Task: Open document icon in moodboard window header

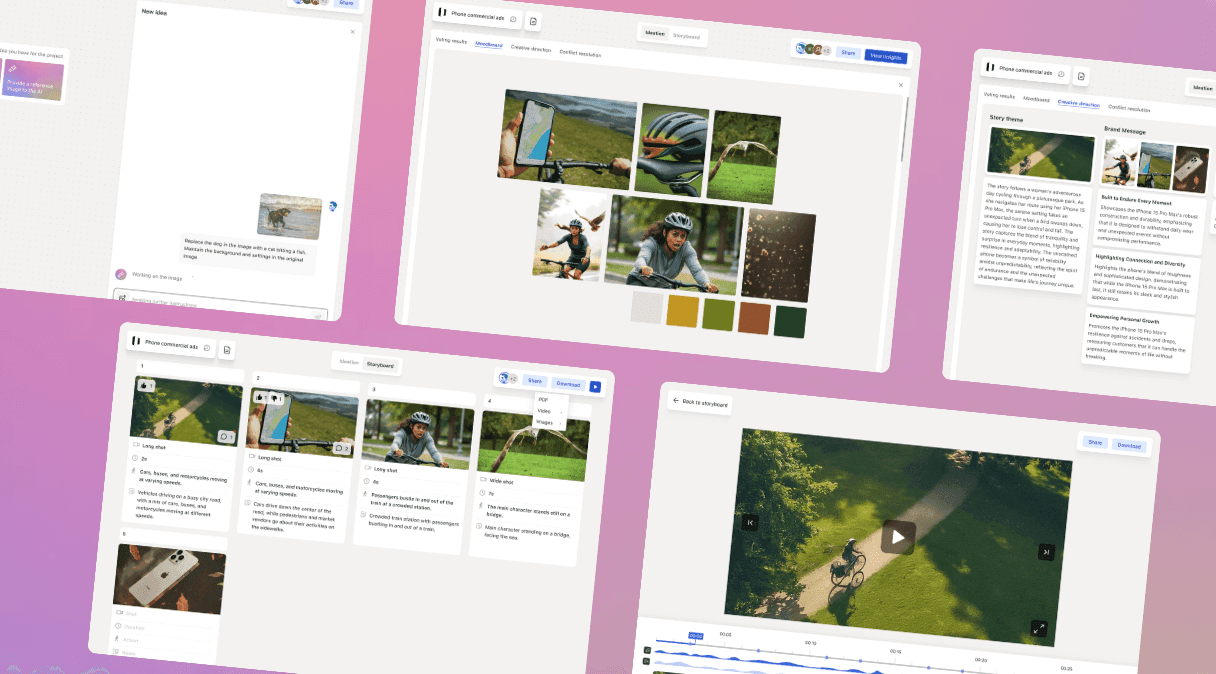Action: pyautogui.click(x=533, y=21)
